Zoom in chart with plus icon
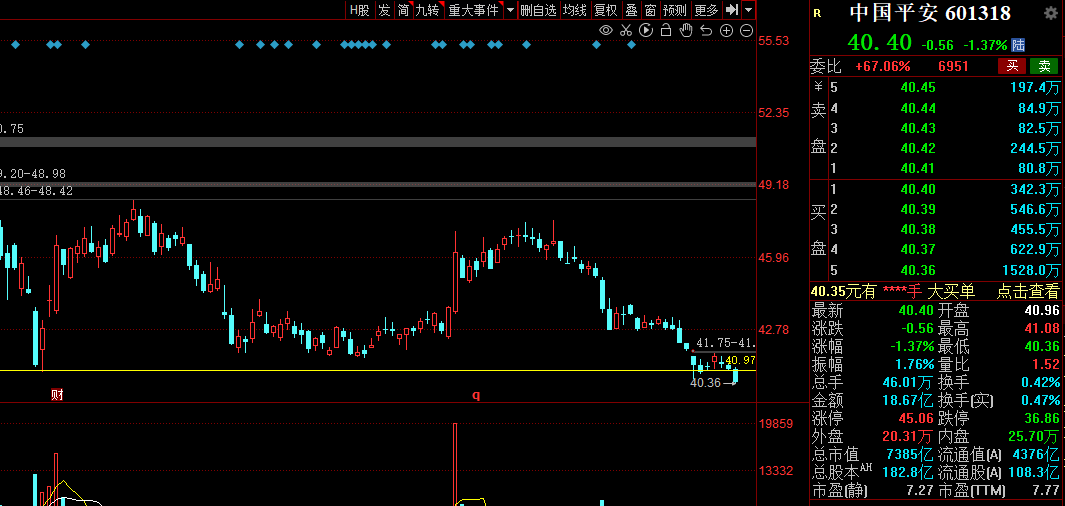This screenshot has width=1065, height=506. click(x=726, y=30)
